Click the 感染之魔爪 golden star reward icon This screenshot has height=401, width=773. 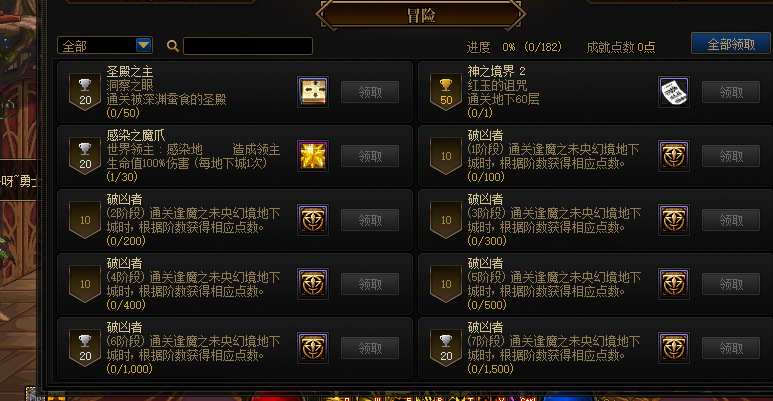tap(313, 156)
